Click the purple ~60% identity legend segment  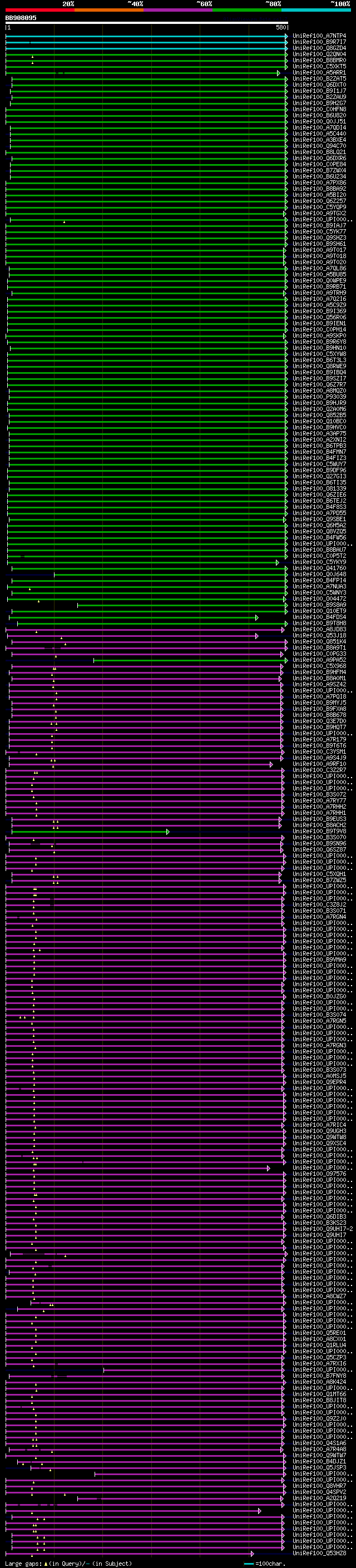tap(179, 10)
